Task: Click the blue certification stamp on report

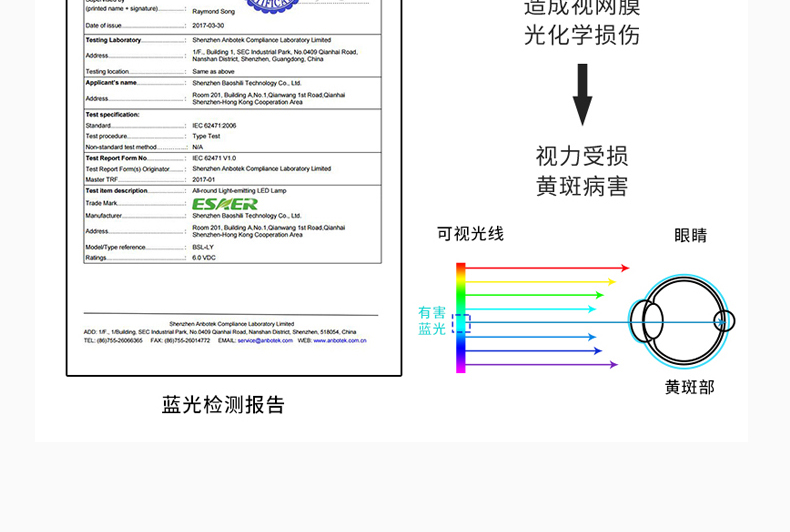Action: pyautogui.click(x=272, y=5)
